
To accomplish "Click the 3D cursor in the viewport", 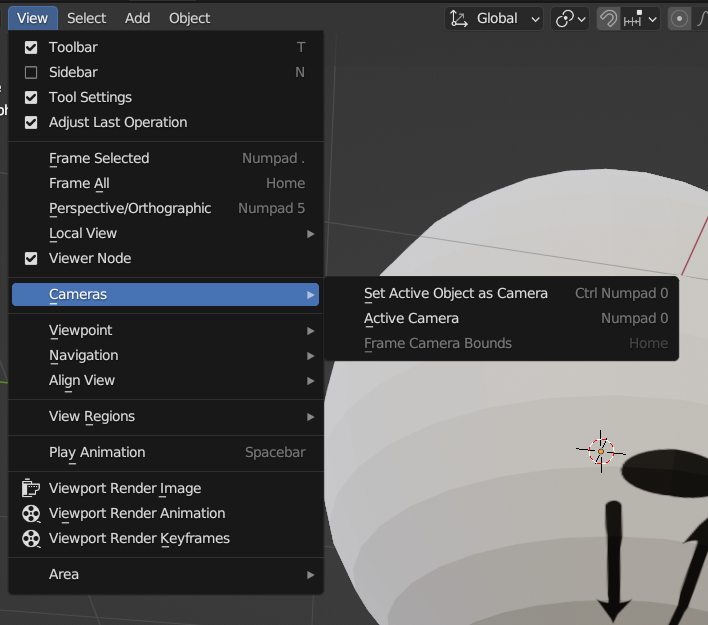I will coord(601,451).
